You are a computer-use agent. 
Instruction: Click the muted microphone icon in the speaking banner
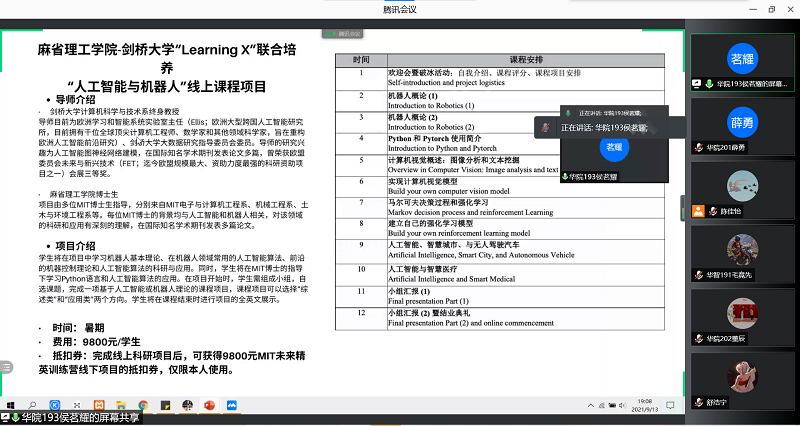[545, 128]
